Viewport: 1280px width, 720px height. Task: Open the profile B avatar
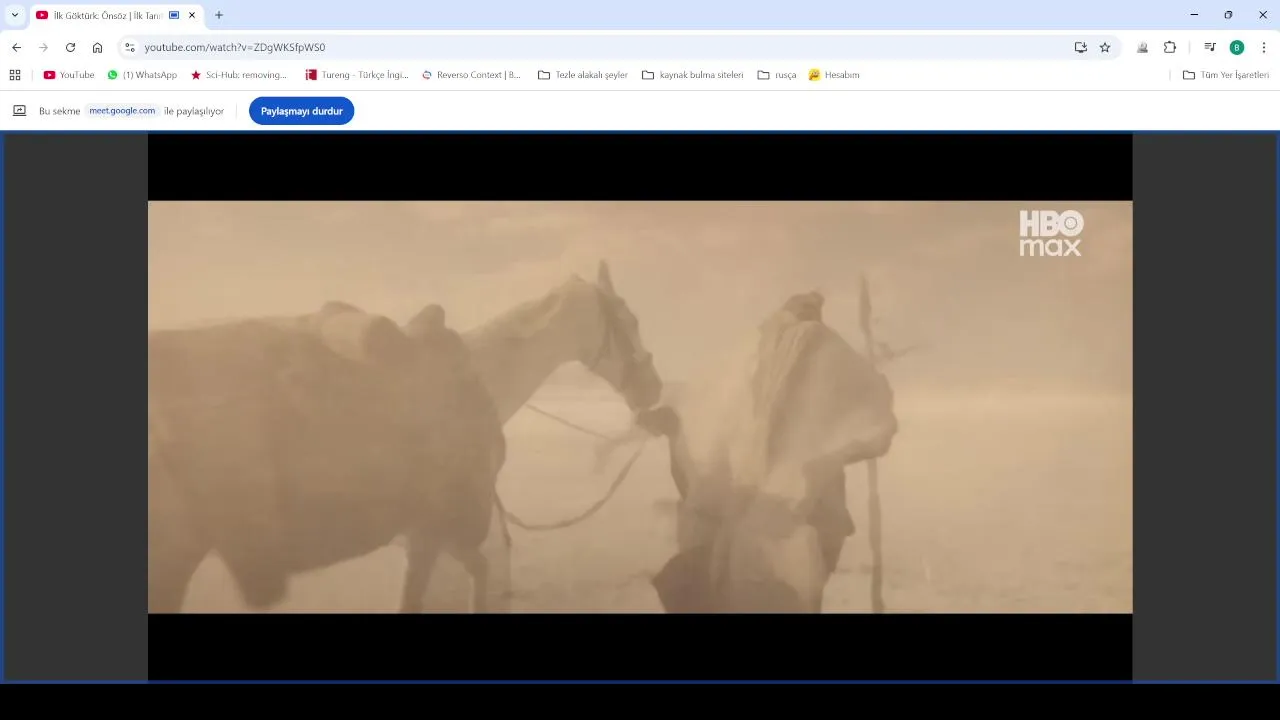click(1237, 47)
